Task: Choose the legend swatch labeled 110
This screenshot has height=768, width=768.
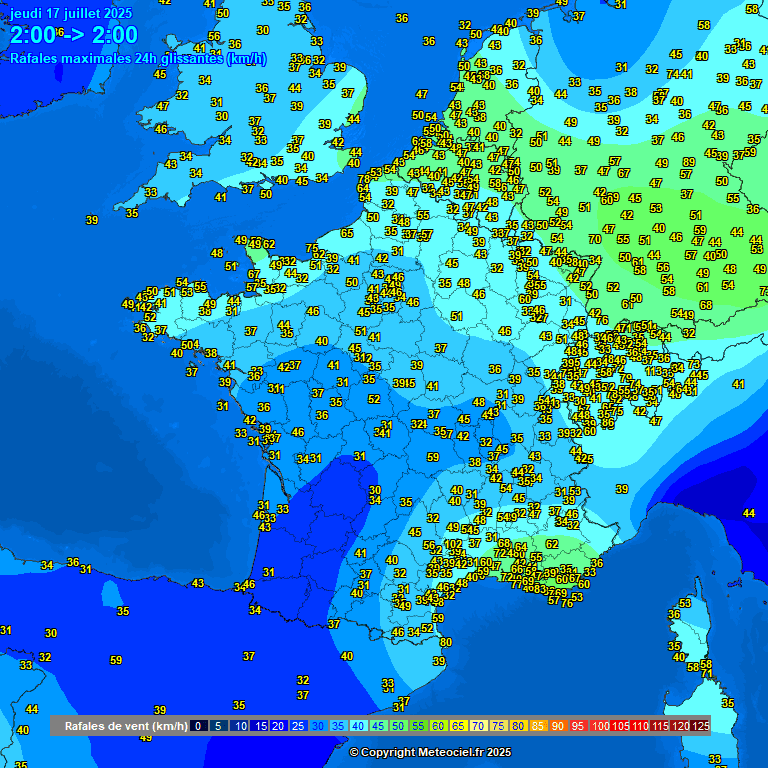Action: coord(639,726)
